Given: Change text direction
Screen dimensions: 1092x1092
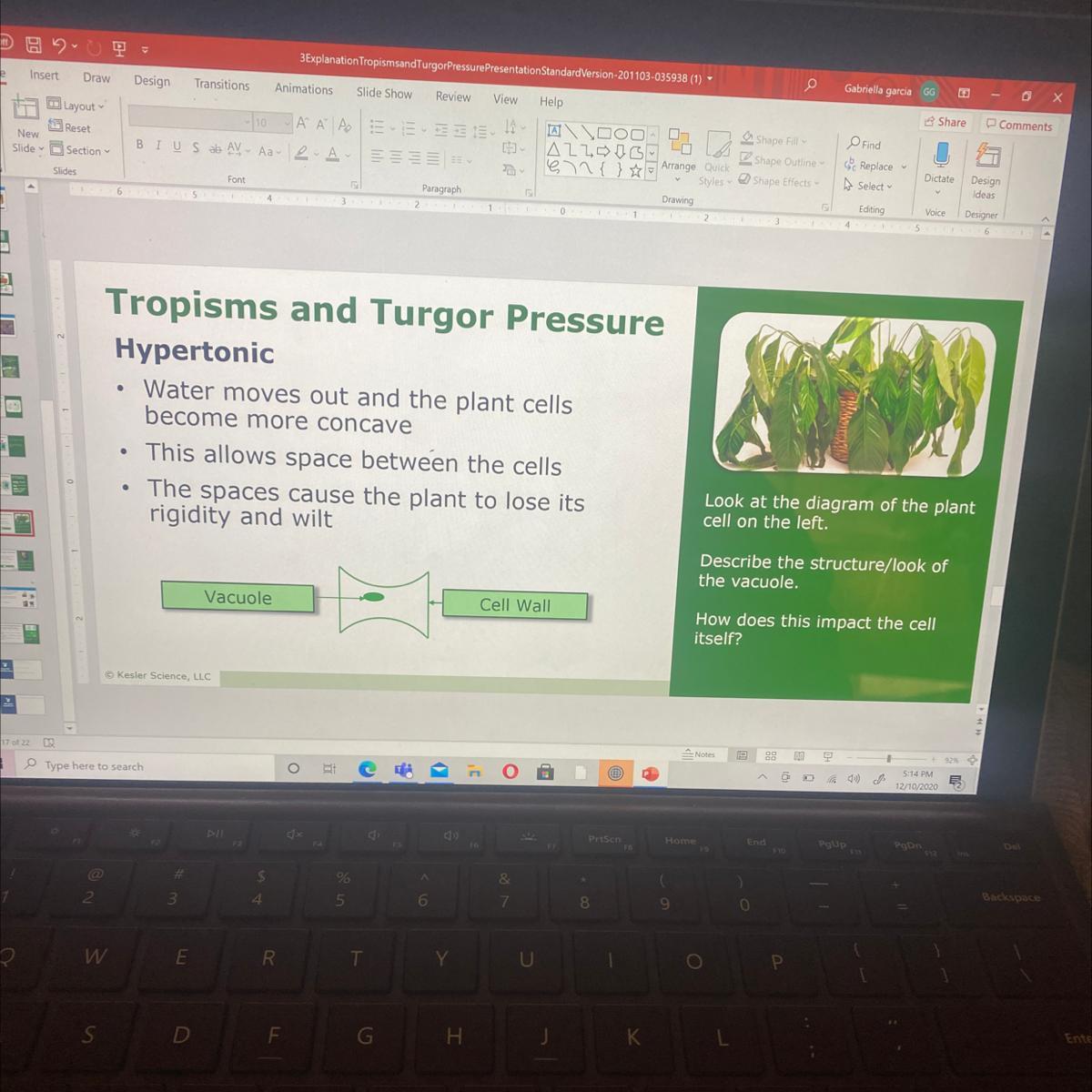Looking at the screenshot, I should (514, 126).
